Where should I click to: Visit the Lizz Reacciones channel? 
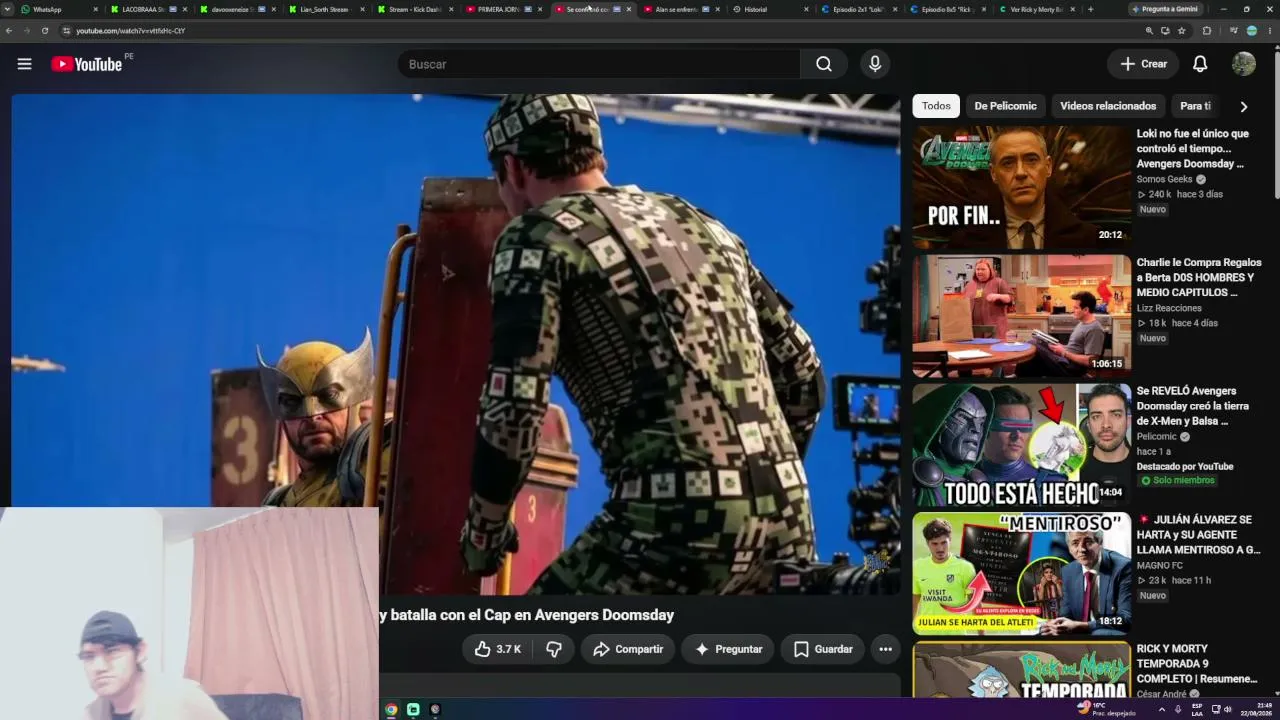tap(1169, 308)
